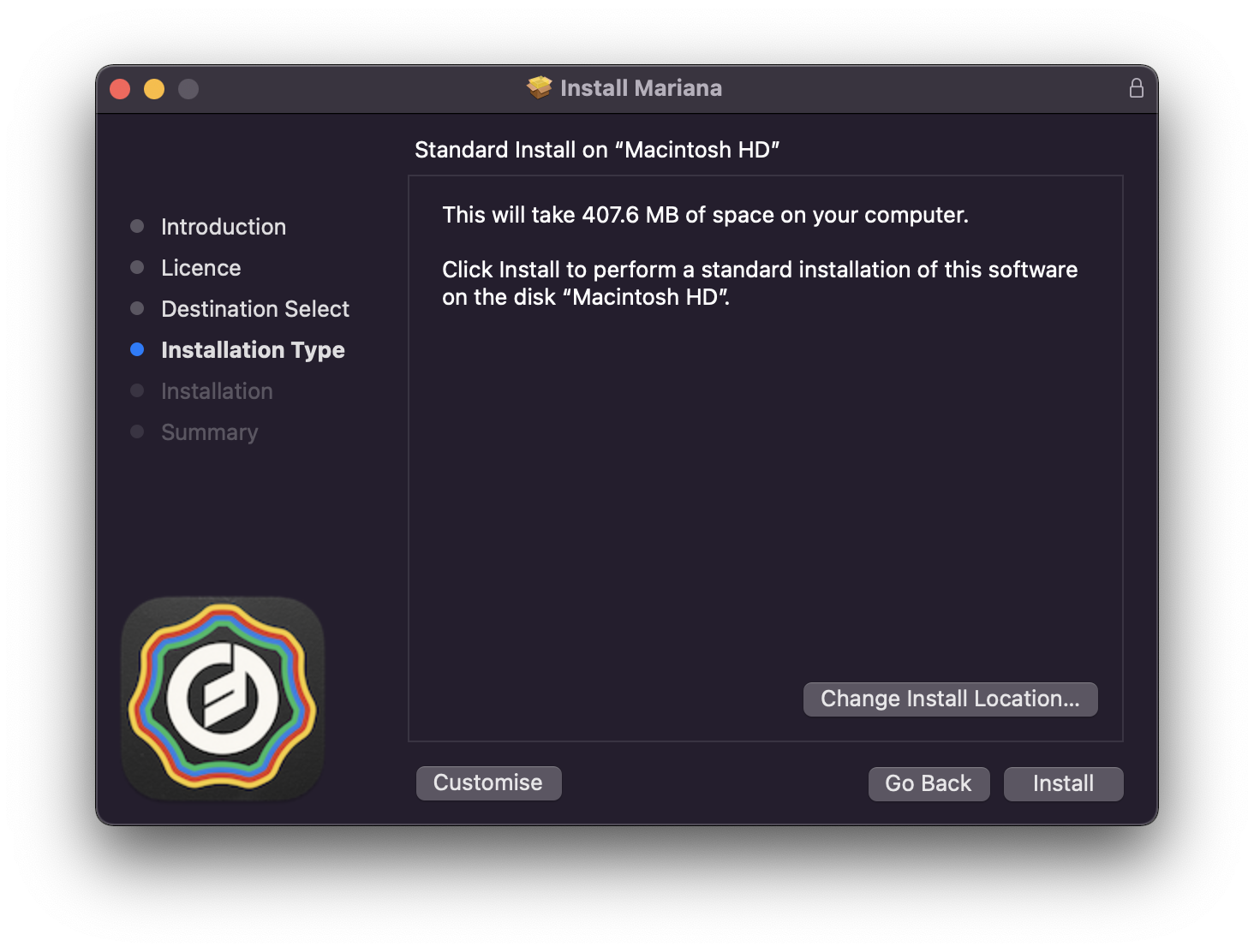The image size is (1254, 952).
Task: Open Change Install Location dialog
Action: [950, 699]
